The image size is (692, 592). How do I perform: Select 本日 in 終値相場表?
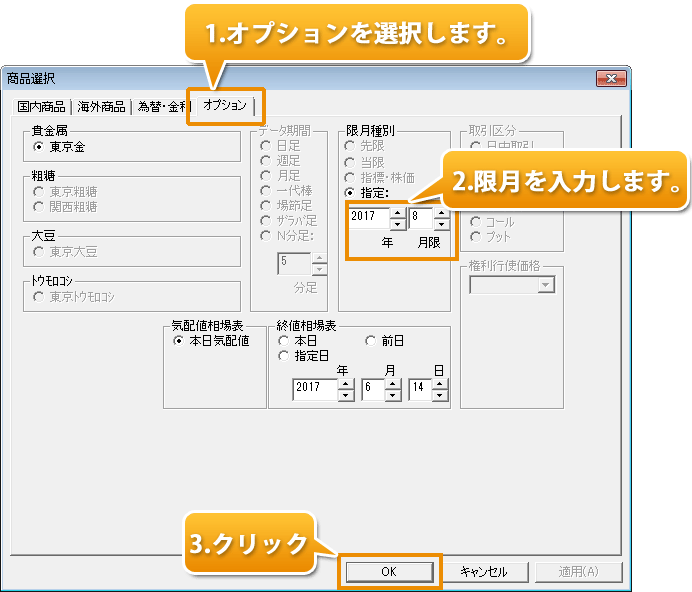tap(283, 341)
